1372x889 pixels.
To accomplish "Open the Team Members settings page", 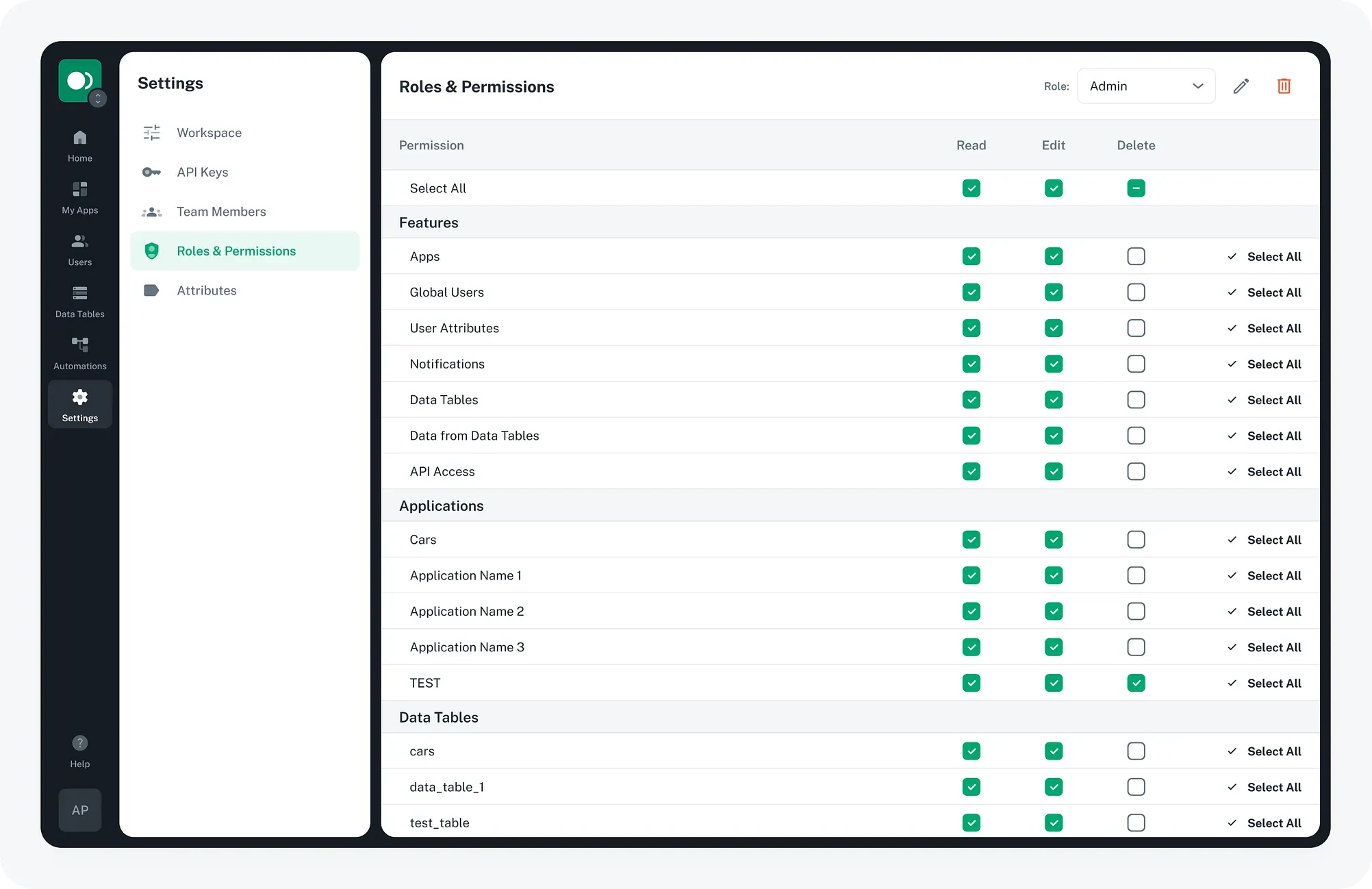I will point(220,212).
